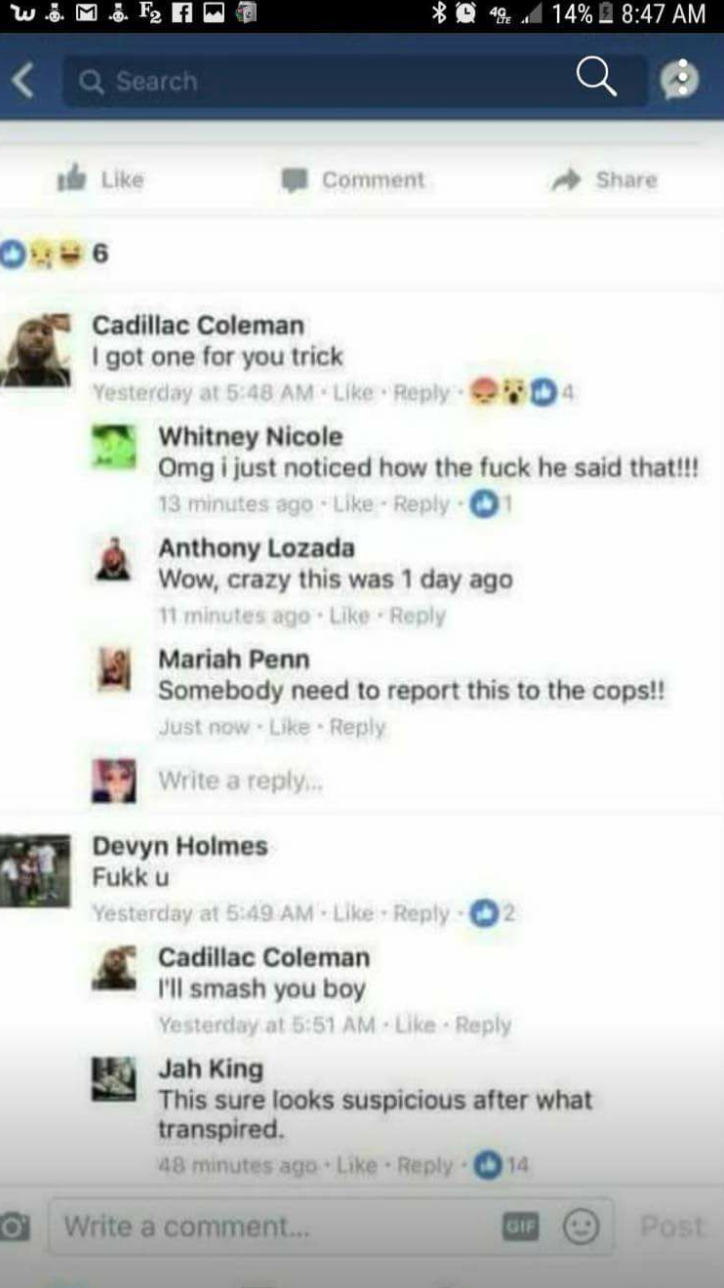Tap the back arrow in header
This screenshot has height=1288, width=724.
click(22, 81)
